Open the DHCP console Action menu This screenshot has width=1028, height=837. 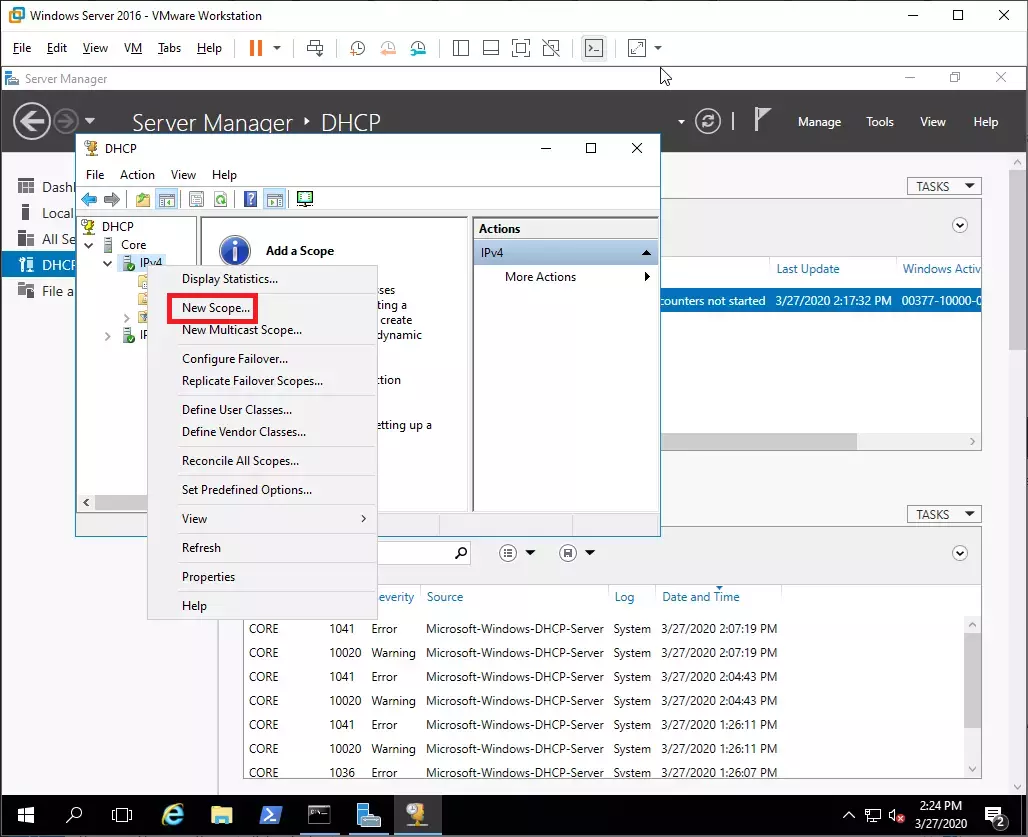(137, 175)
